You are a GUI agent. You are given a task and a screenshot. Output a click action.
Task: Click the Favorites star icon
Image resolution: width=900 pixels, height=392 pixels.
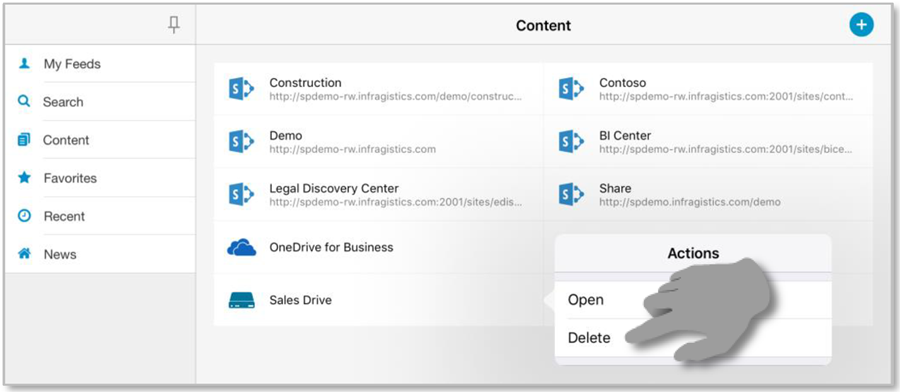click(24, 177)
